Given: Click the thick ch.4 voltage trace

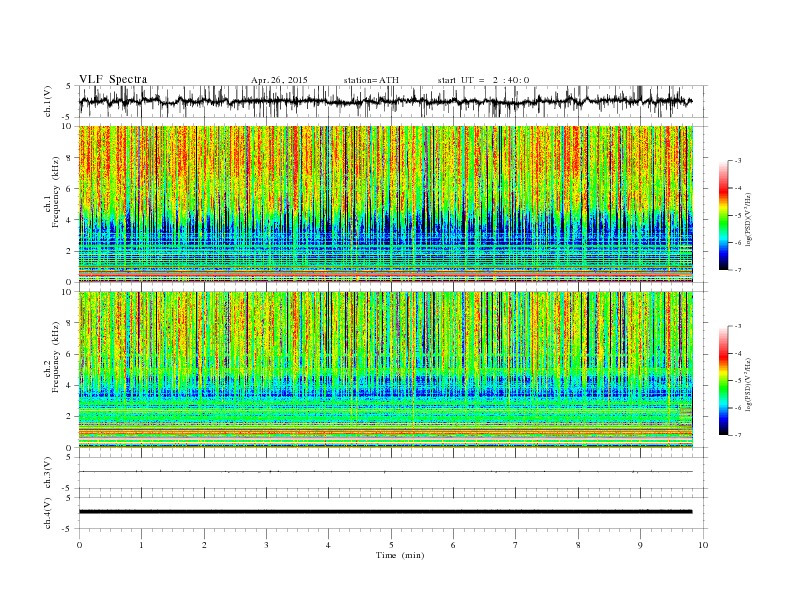Looking at the screenshot, I should point(386,512).
